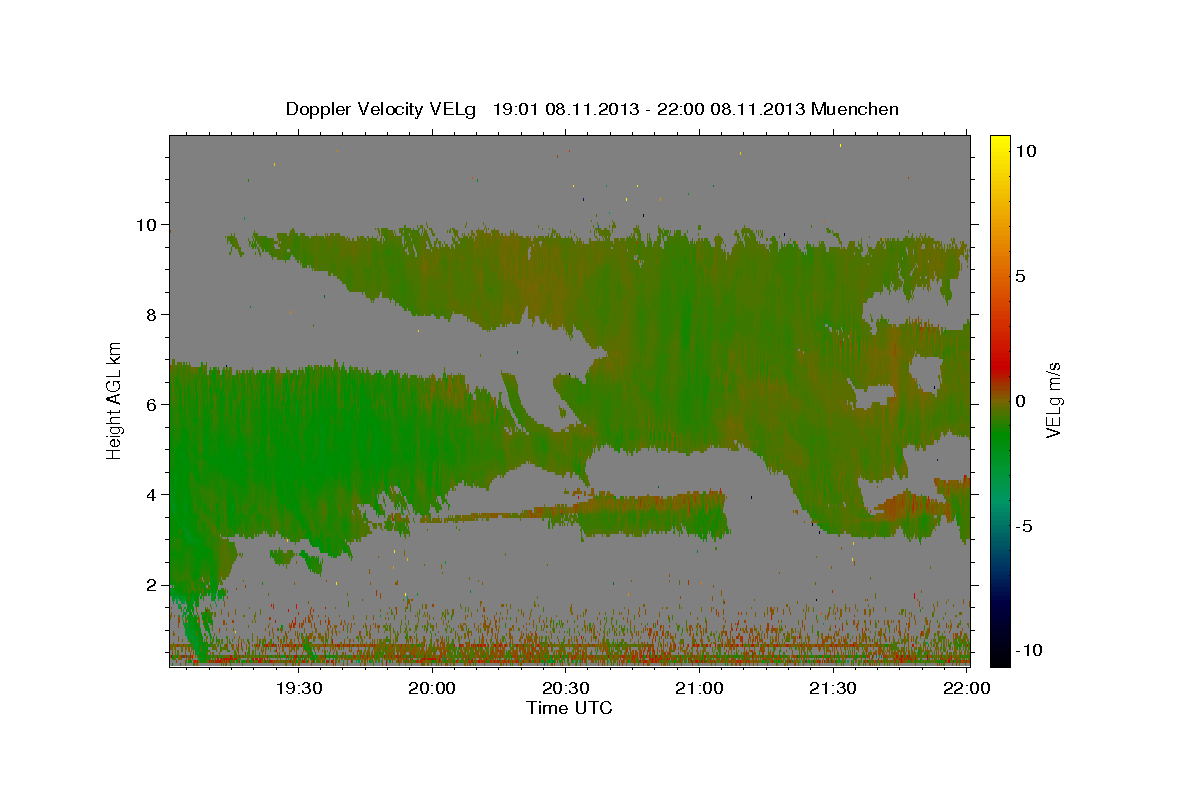Click the '19:30' time tick label
This screenshot has height=800, width=1200.
click(299, 688)
